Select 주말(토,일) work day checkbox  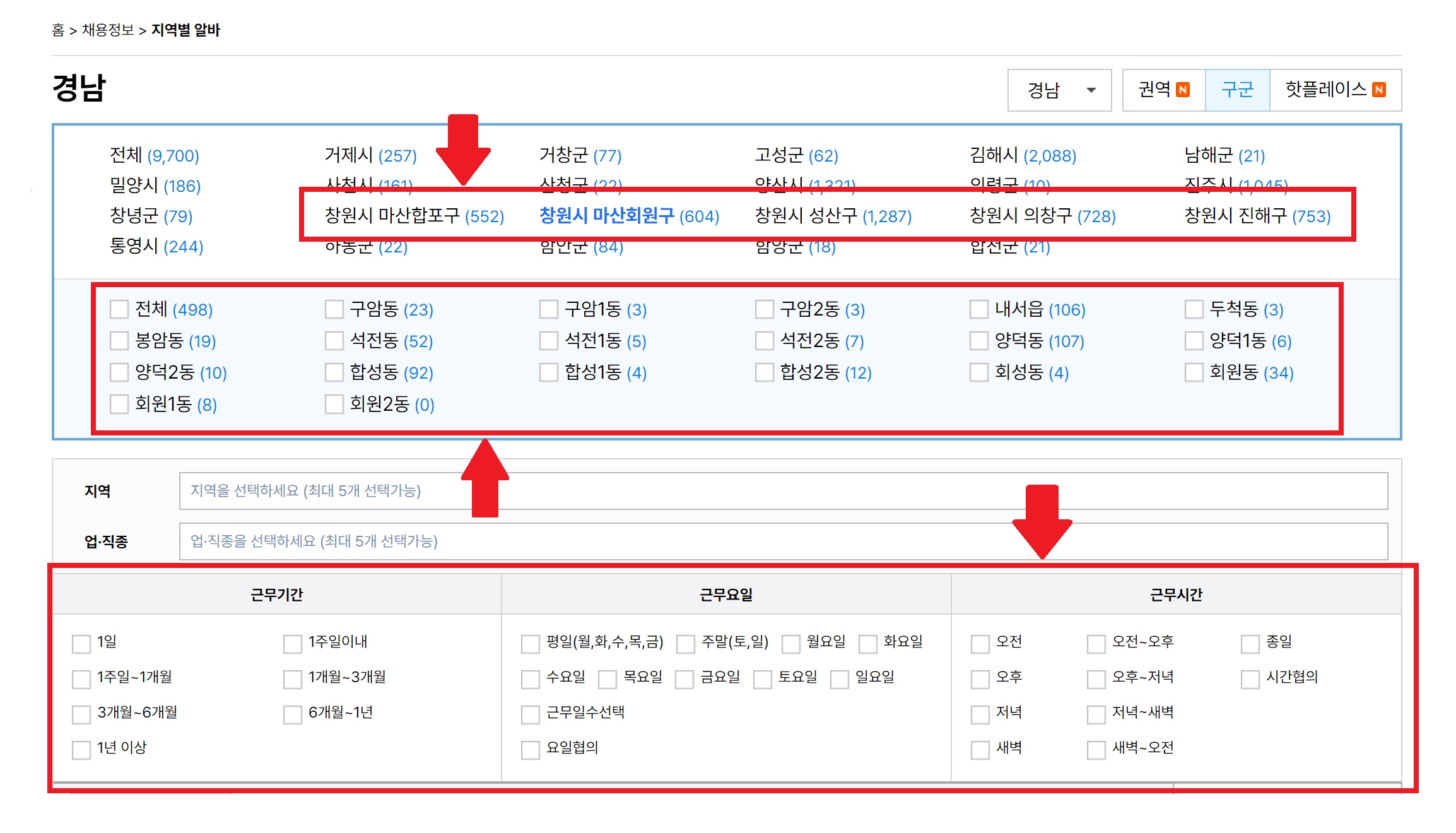[686, 644]
